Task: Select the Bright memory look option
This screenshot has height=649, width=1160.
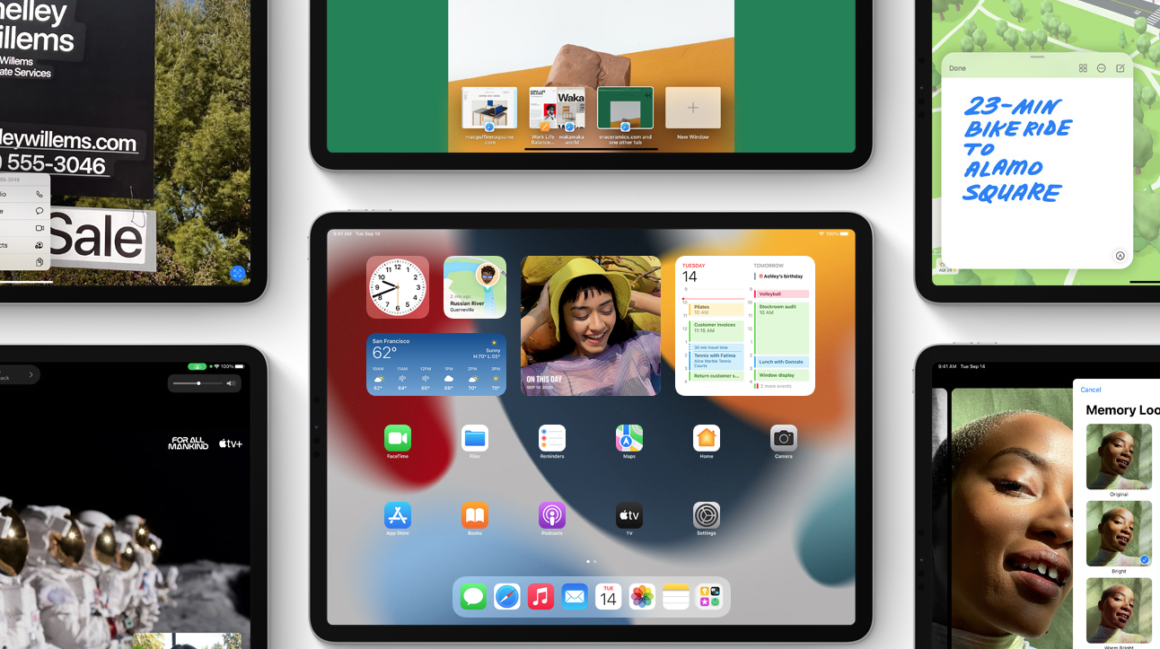Action: tap(1118, 534)
